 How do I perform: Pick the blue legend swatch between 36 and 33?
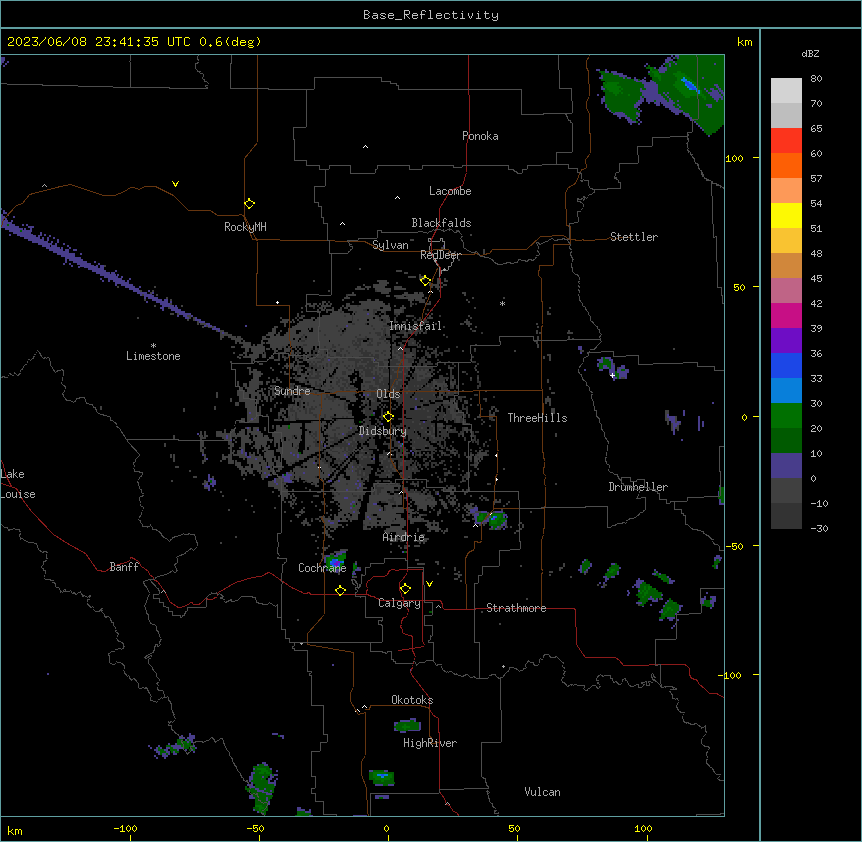click(x=786, y=365)
